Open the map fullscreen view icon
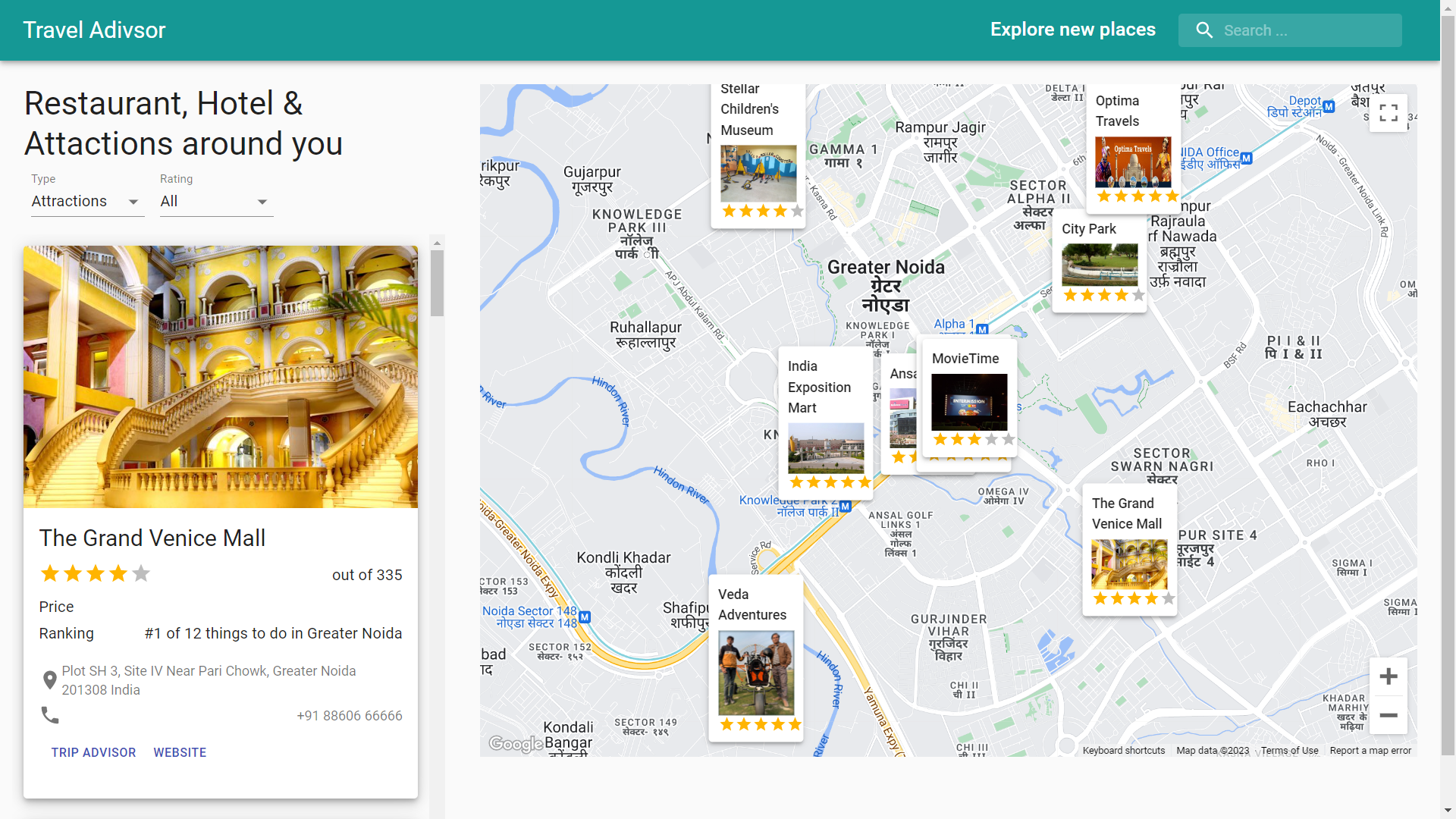Image resolution: width=1456 pixels, height=819 pixels. coord(1389,112)
